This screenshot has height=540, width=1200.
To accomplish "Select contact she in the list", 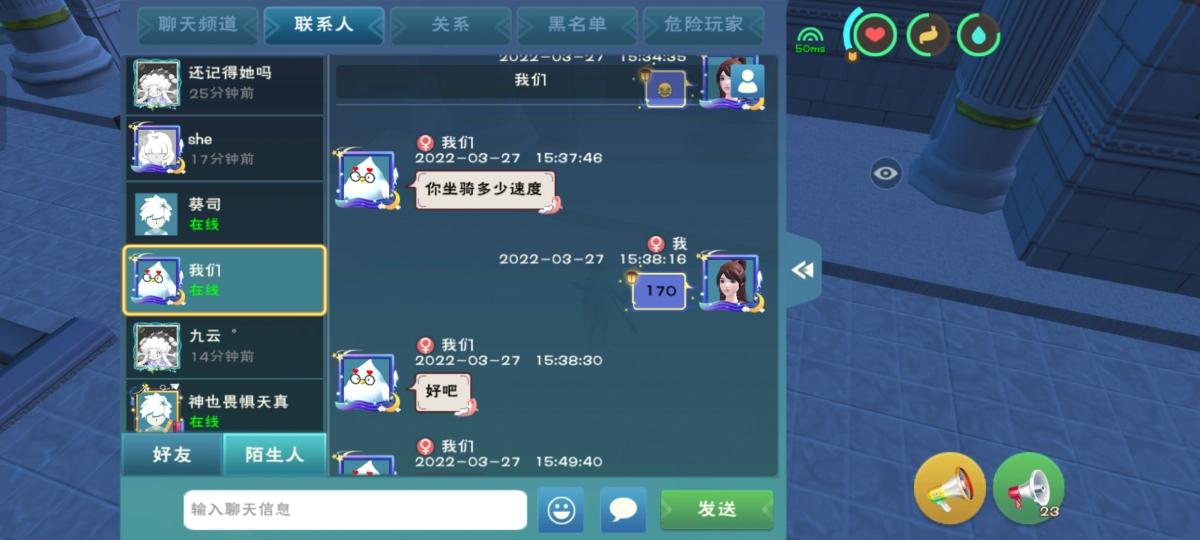I will click(224, 148).
